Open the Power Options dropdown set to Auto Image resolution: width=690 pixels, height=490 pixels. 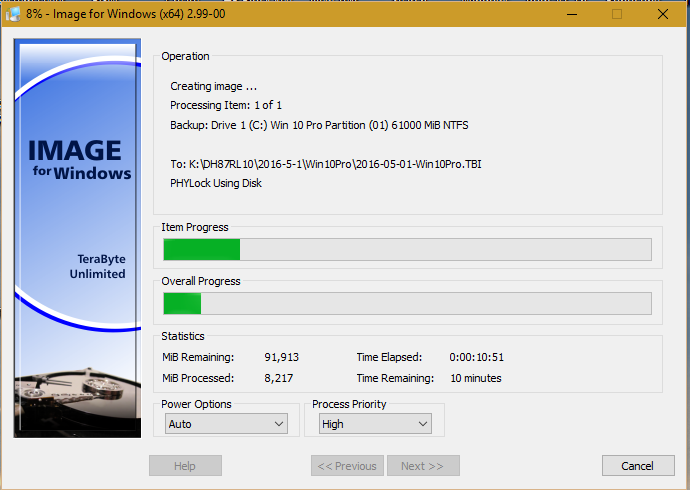coord(227,424)
